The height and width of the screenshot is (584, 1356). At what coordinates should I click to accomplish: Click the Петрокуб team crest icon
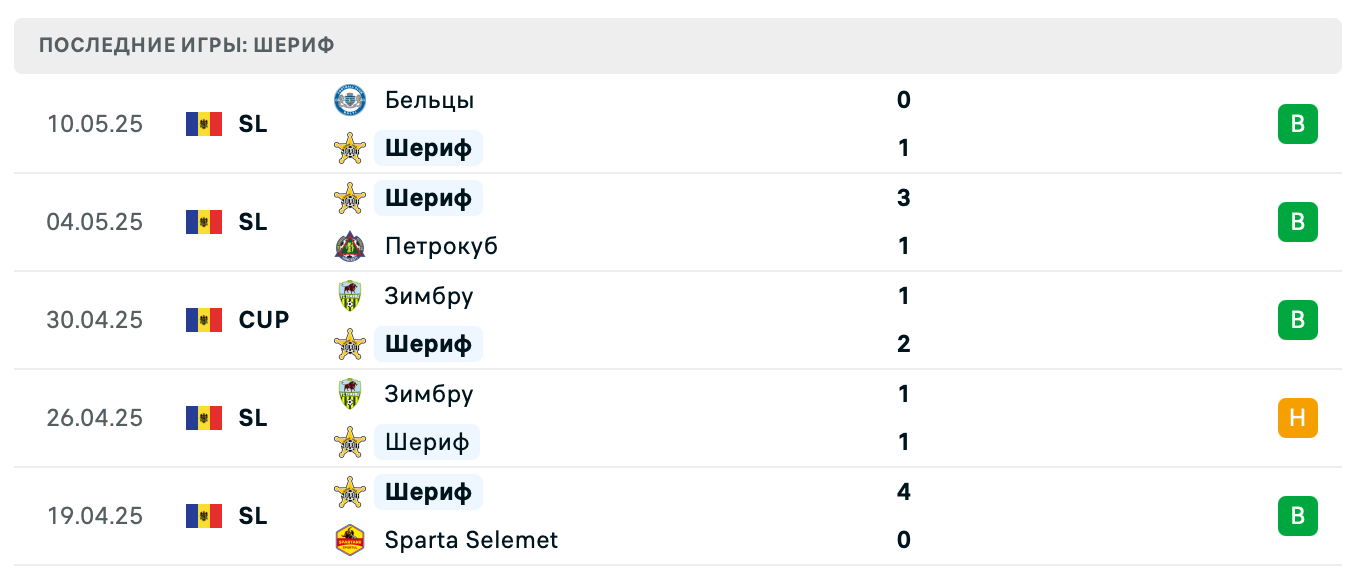(x=350, y=246)
